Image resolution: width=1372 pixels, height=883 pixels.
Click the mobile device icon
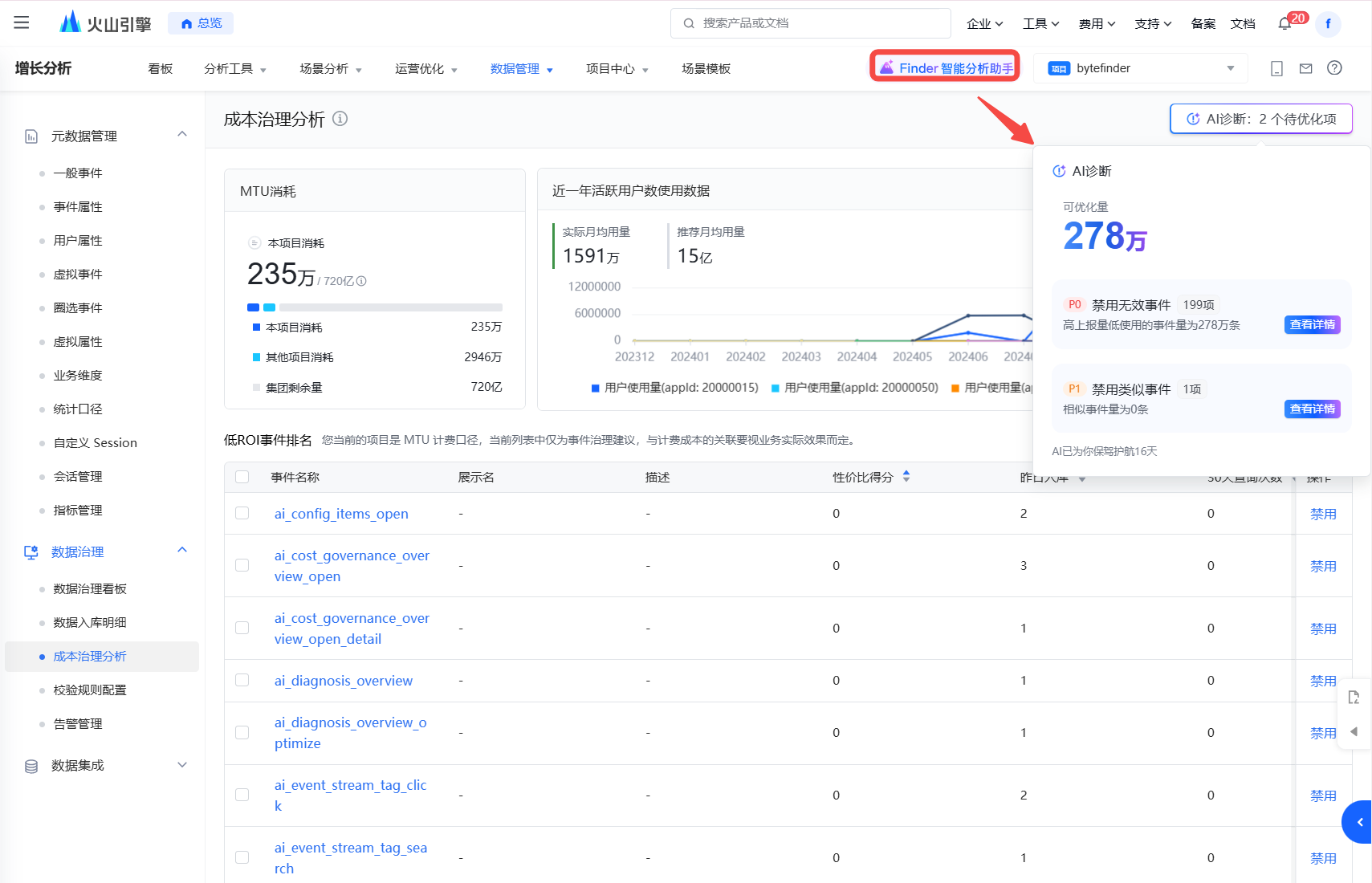point(1276,69)
